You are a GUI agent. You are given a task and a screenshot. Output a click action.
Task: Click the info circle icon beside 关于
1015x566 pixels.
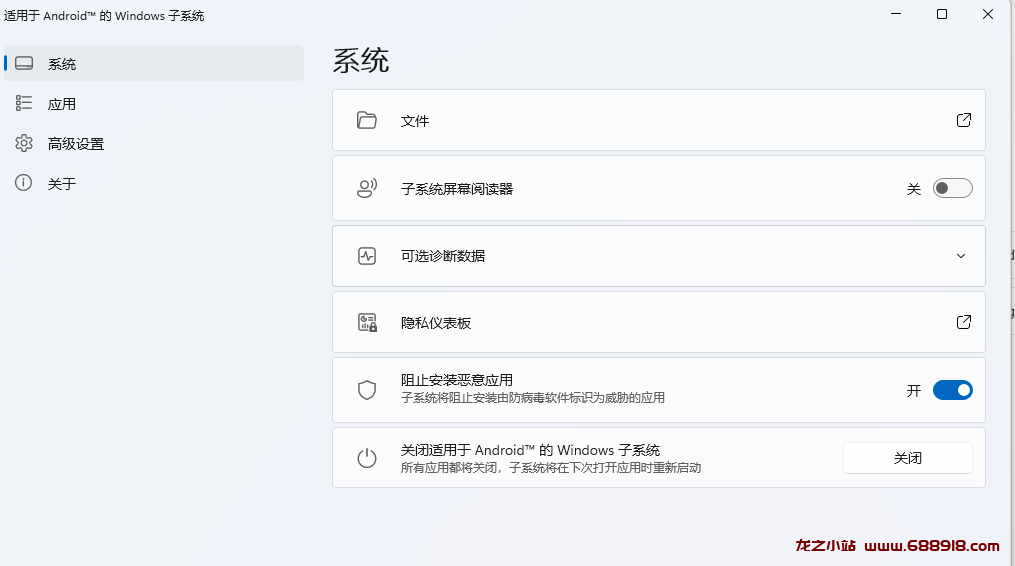point(23,183)
